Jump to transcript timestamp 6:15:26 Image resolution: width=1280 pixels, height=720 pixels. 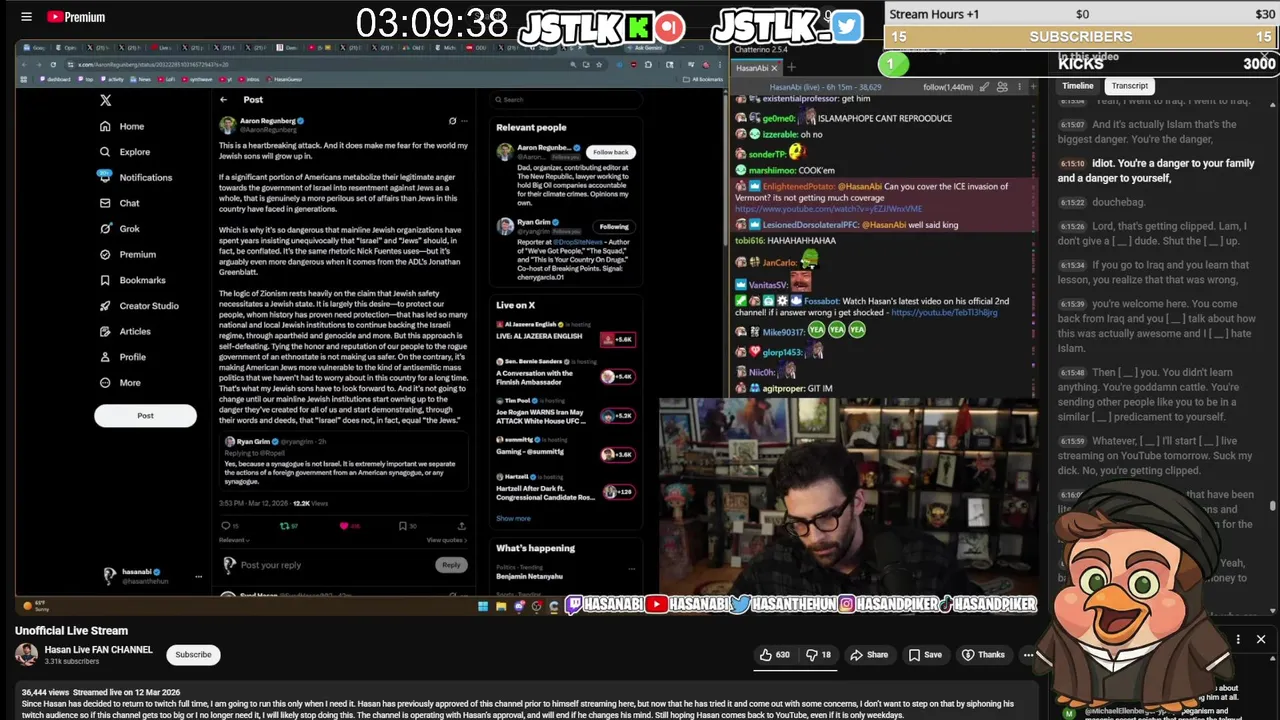[1072, 227]
